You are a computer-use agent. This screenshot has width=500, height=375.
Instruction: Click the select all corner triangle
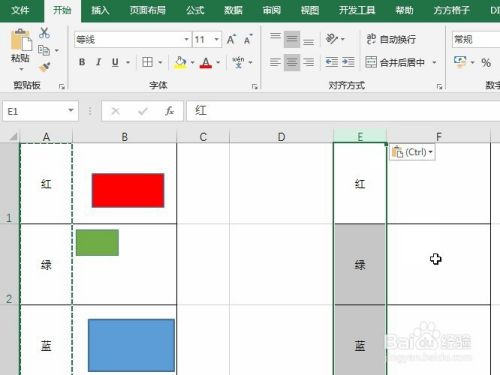click(13, 136)
